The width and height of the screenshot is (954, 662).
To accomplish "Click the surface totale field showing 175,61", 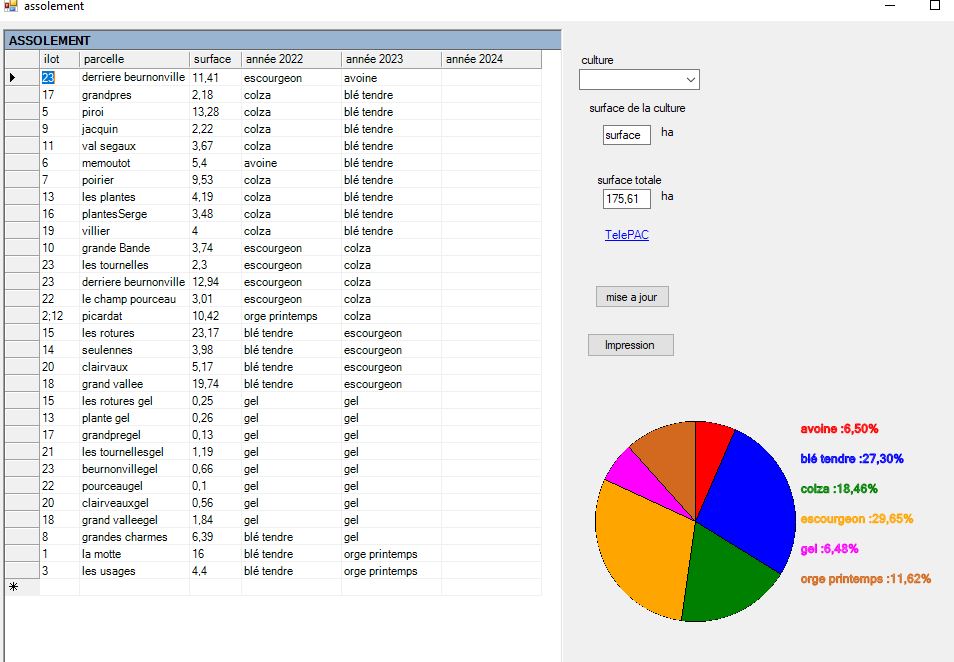I will point(626,199).
